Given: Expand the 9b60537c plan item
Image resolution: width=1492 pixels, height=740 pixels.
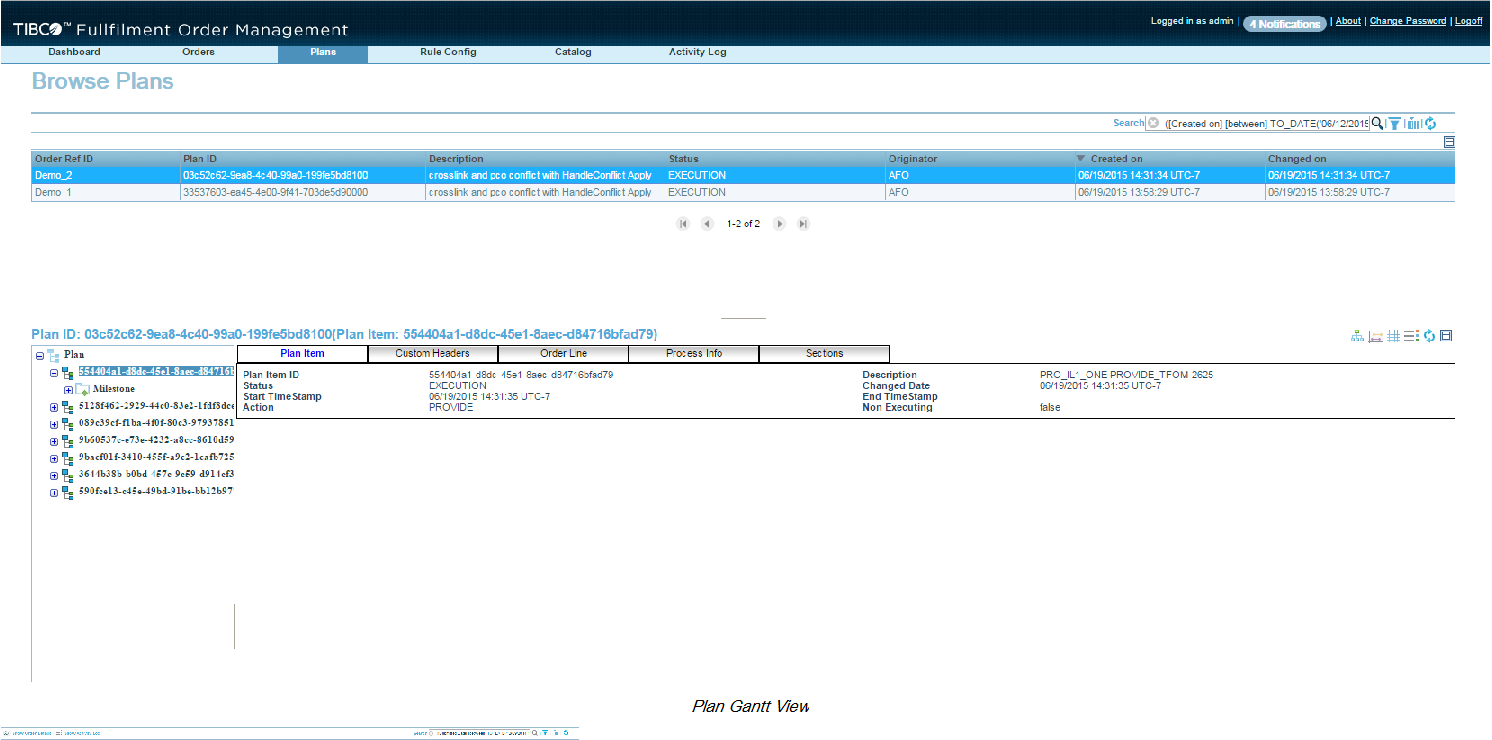Looking at the screenshot, I should (x=54, y=441).
